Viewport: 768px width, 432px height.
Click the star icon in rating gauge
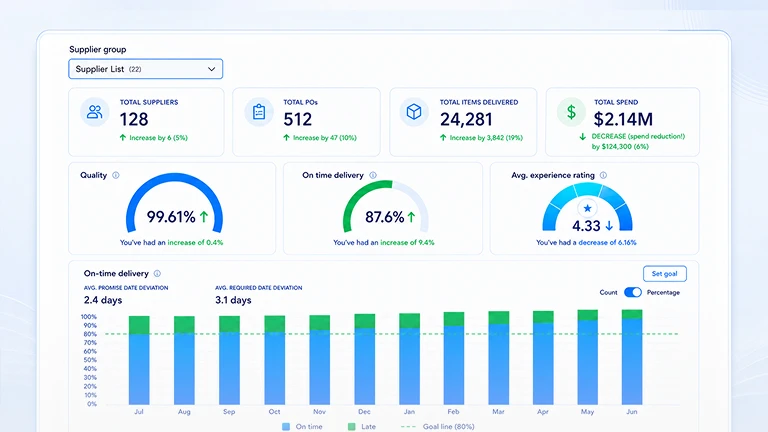[x=587, y=208]
